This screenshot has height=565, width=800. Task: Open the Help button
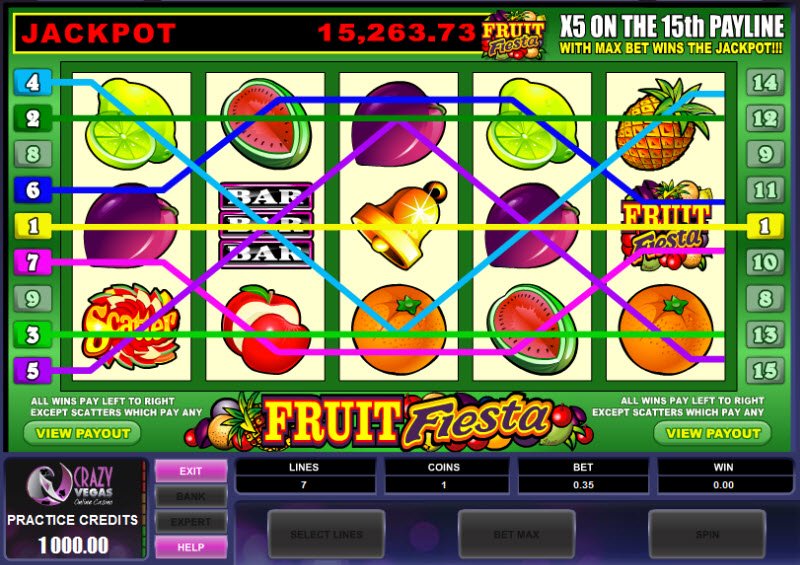pos(191,547)
